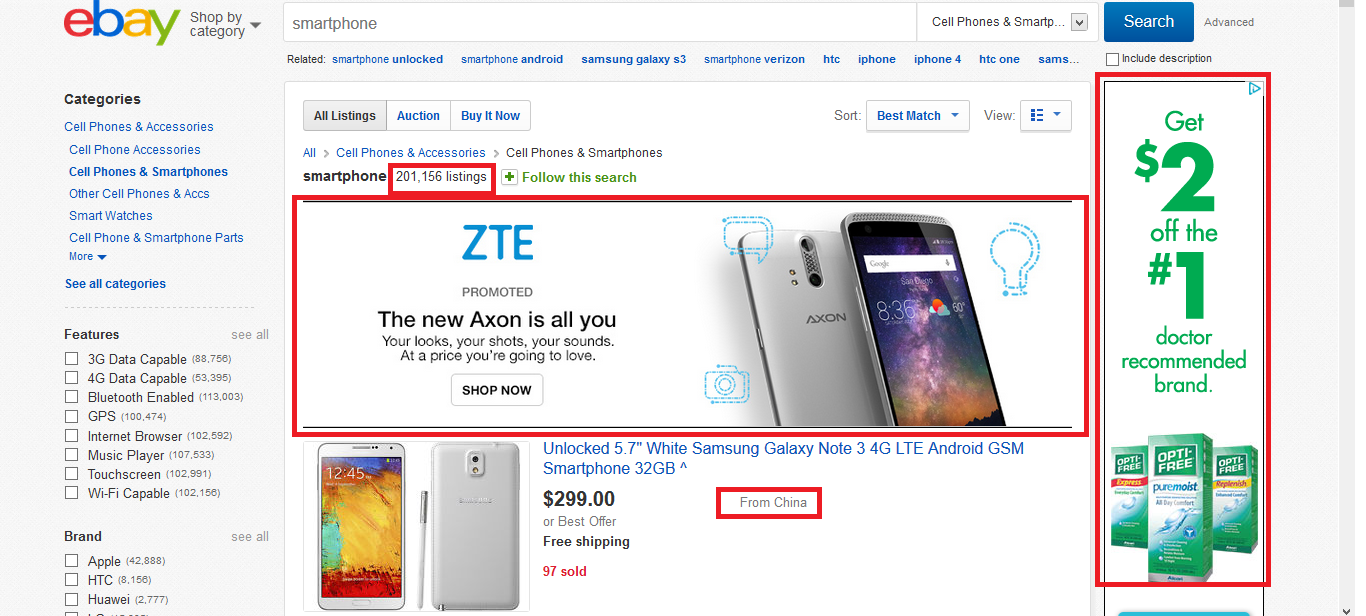
Task: Enable the 3G Data Capable filter
Action: point(71,359)
